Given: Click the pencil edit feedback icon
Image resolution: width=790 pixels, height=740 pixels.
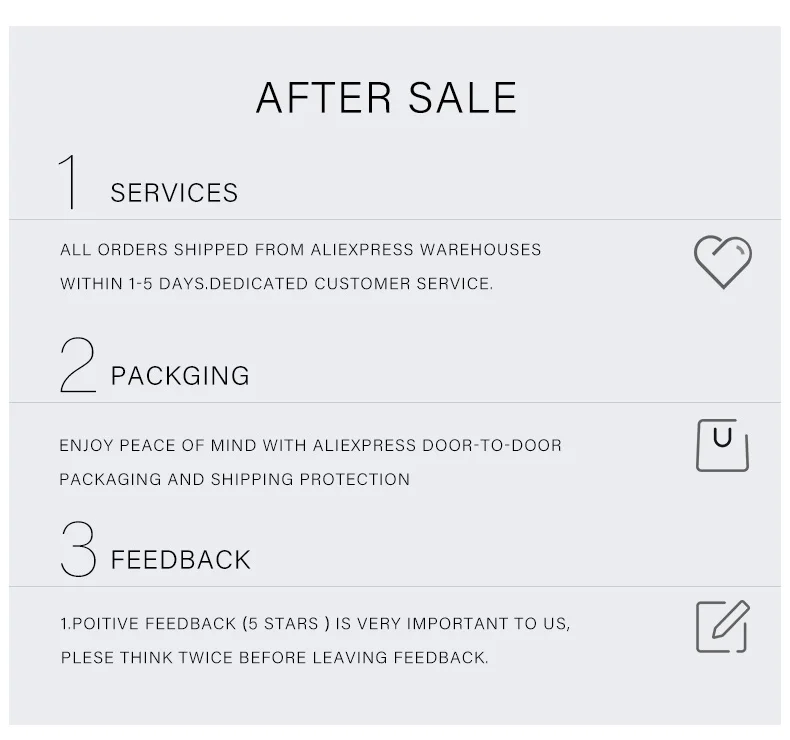Looking at the screenshot, I should [x=722, y=626].
